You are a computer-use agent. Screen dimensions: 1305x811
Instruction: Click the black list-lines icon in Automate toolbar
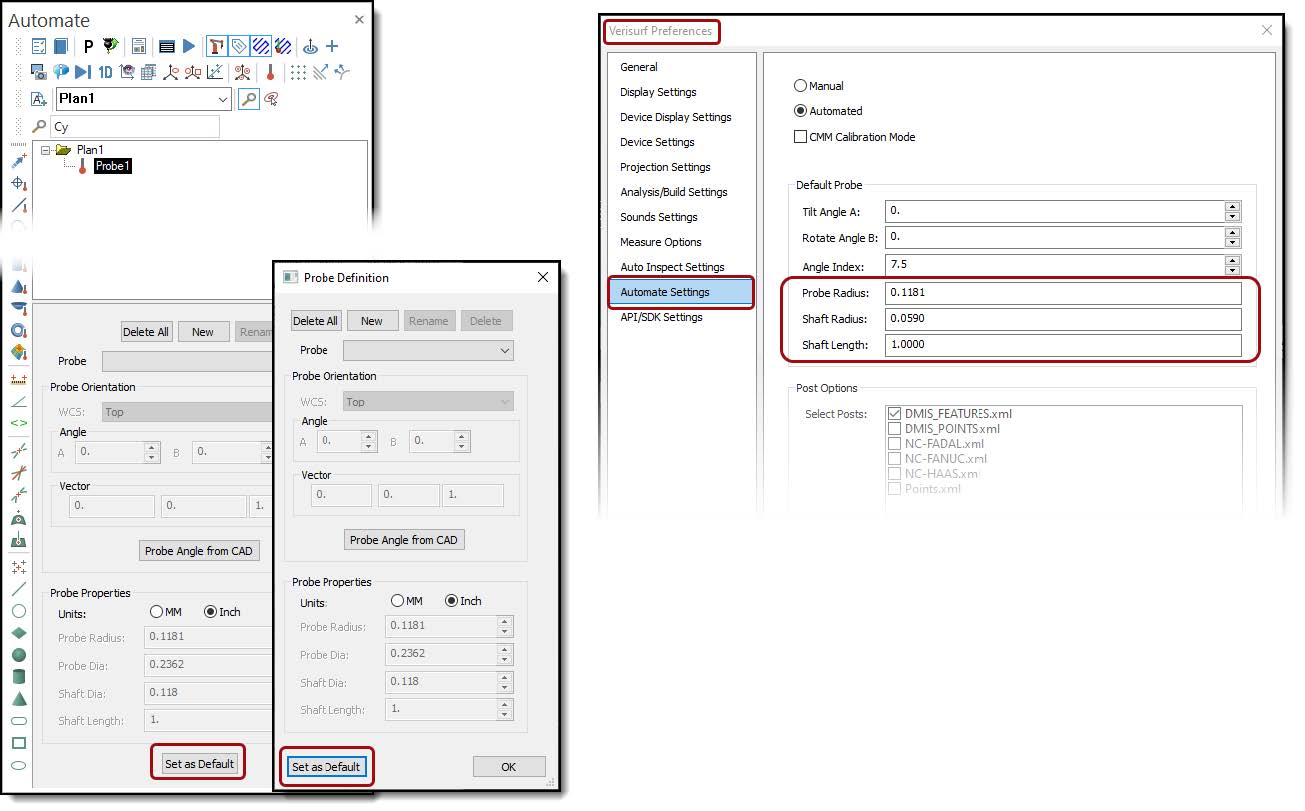click(167, 46)
